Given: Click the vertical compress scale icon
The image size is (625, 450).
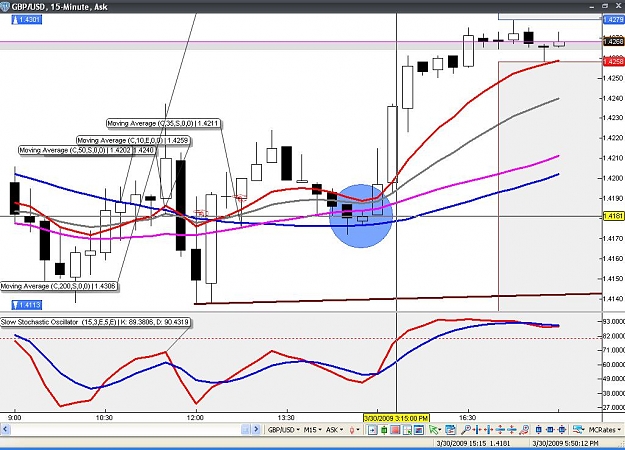Looking at the screenshot, I should pos(512,430).
